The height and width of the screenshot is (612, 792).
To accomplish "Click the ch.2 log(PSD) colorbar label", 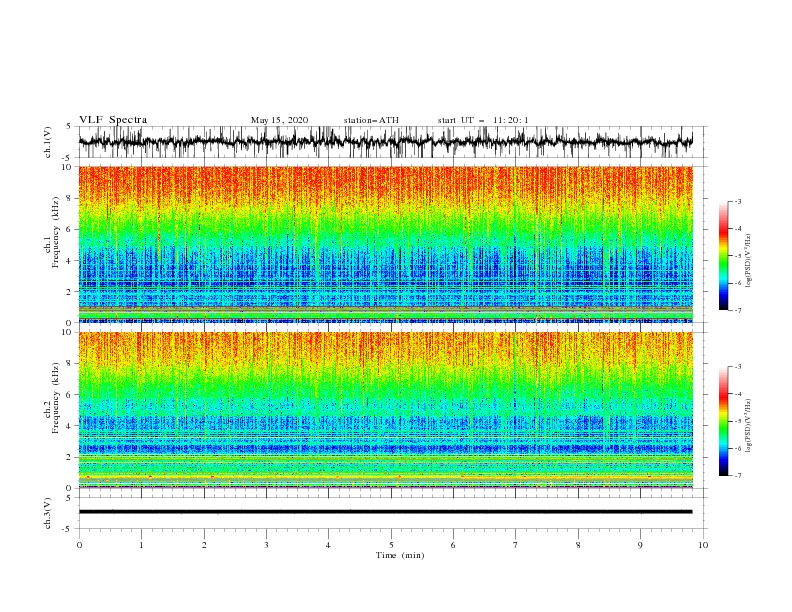I will [749, 426].
